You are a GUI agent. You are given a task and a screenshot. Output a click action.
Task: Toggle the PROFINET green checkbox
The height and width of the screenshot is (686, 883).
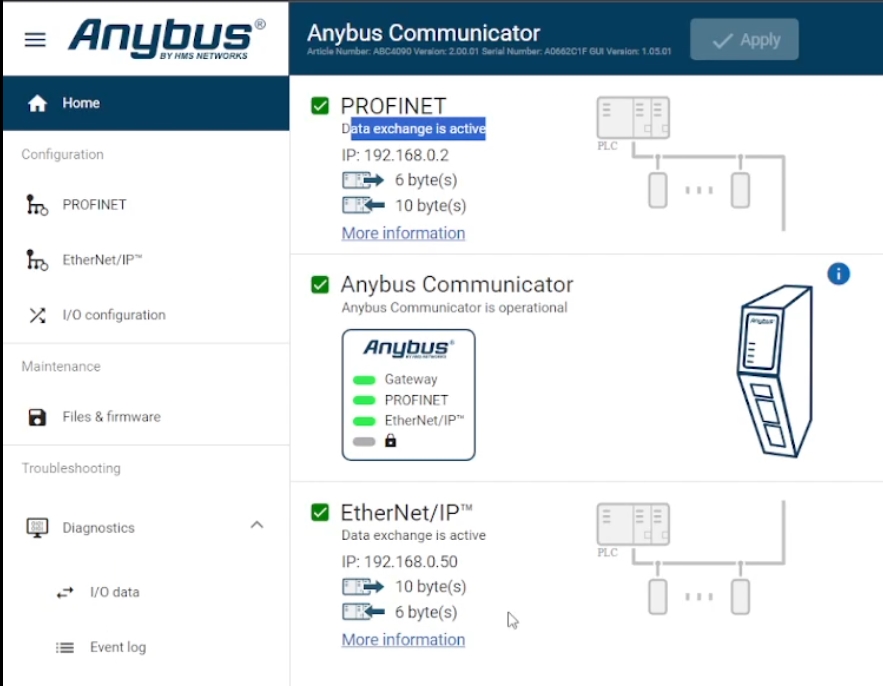(x=320, y=106)
